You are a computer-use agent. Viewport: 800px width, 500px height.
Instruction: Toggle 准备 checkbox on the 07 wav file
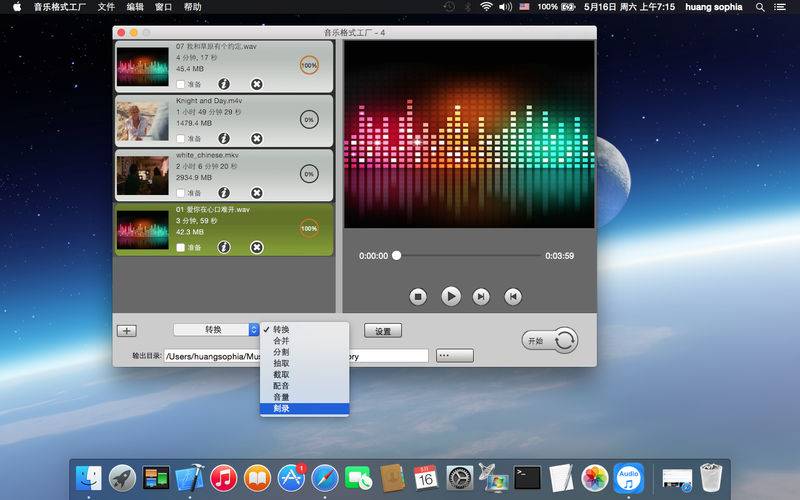pyautogui.click(x=180, y=84)
